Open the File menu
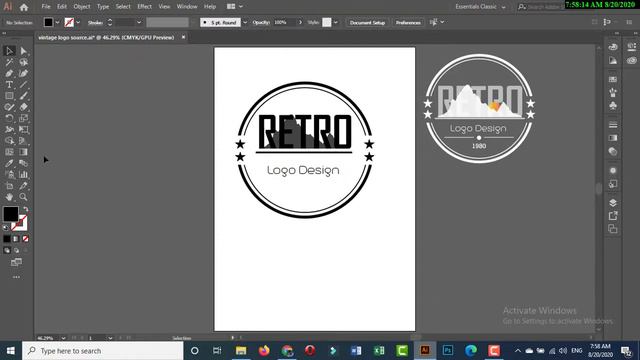This screenshot has height=360, width=640. click(x=46, y=7)
